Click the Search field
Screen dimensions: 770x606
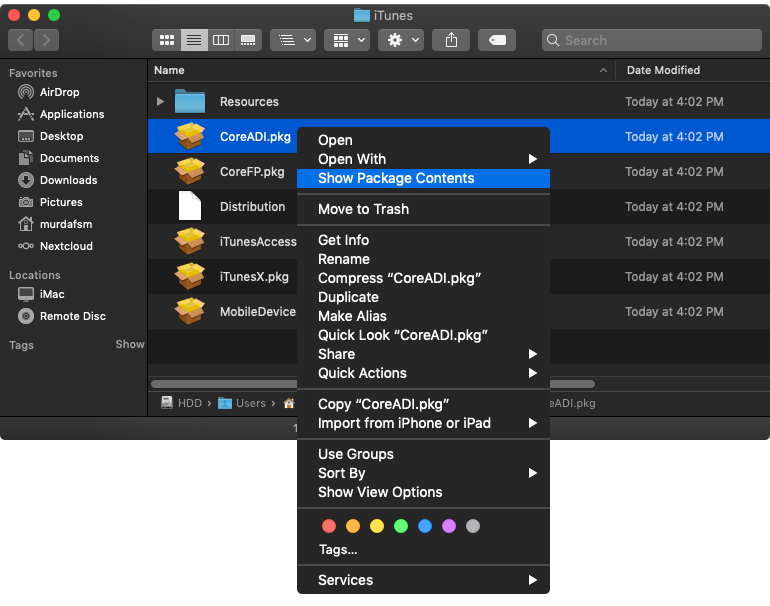tap(652, 40)
